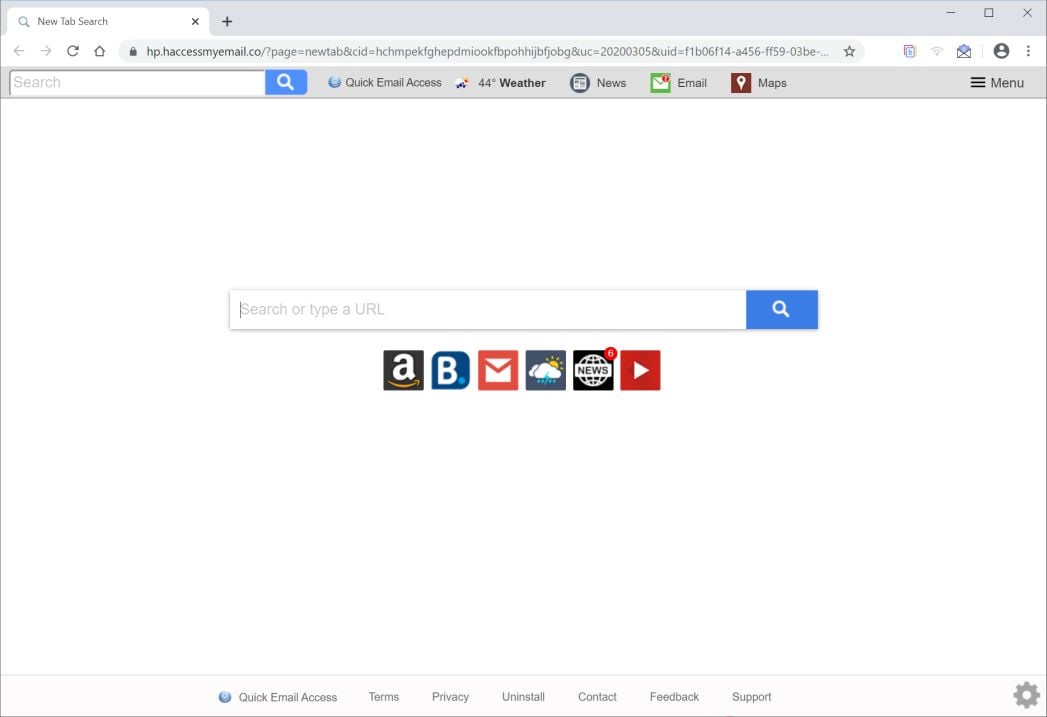Open the Uninstall link
1047x717 pixels.
(524, 697)
